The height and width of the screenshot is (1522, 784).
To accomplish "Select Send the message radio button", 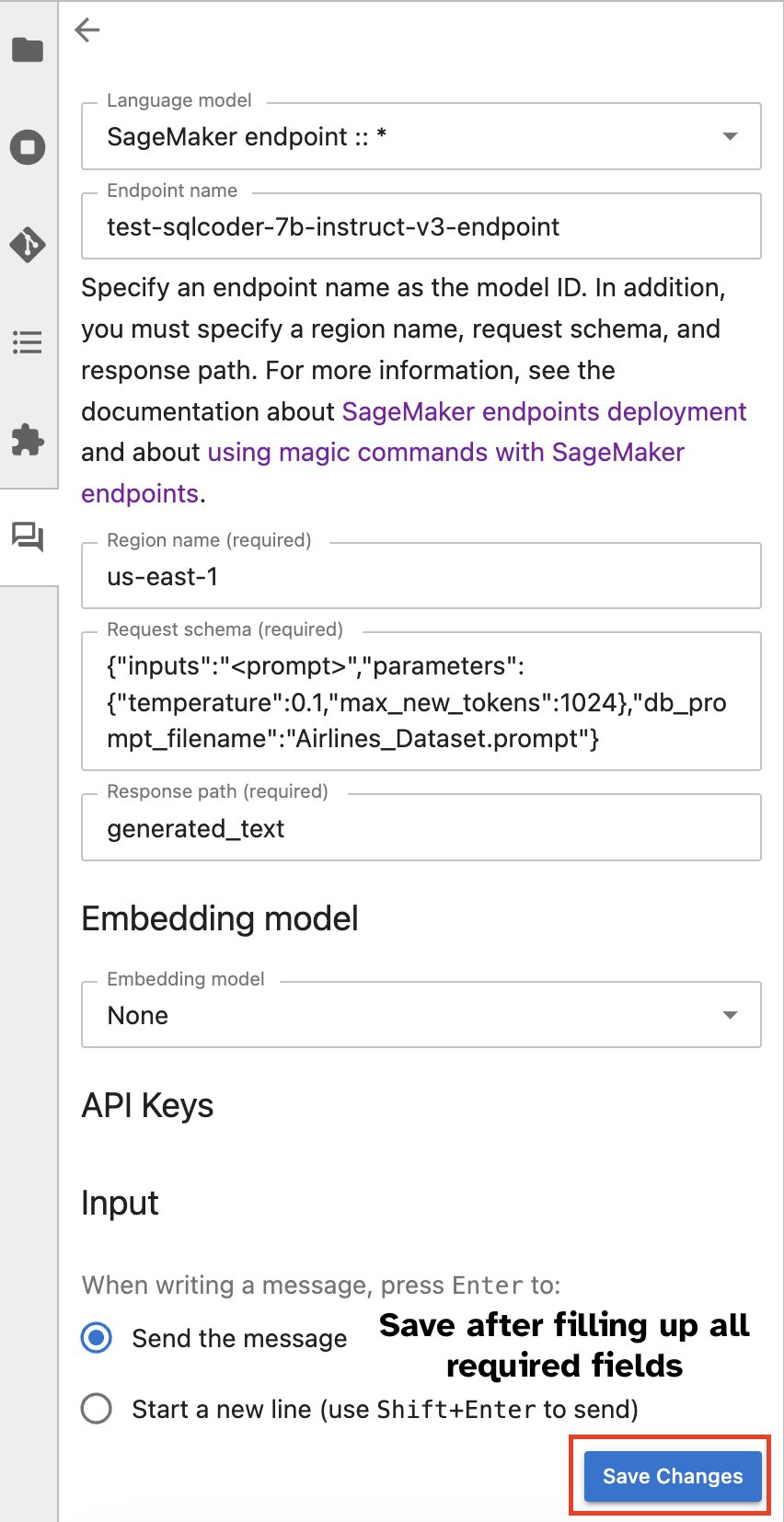I will click(97, 1338).
